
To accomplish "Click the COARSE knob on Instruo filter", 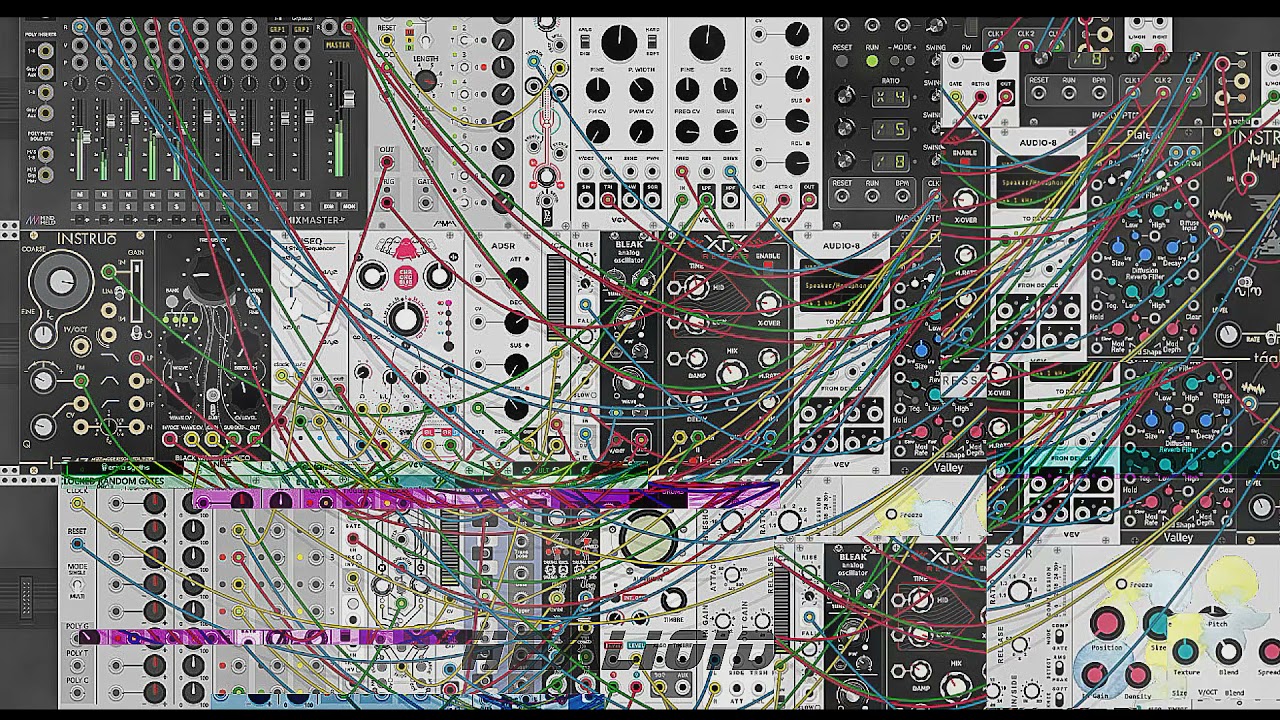I will pyautogui.click(x=62, y=282).
